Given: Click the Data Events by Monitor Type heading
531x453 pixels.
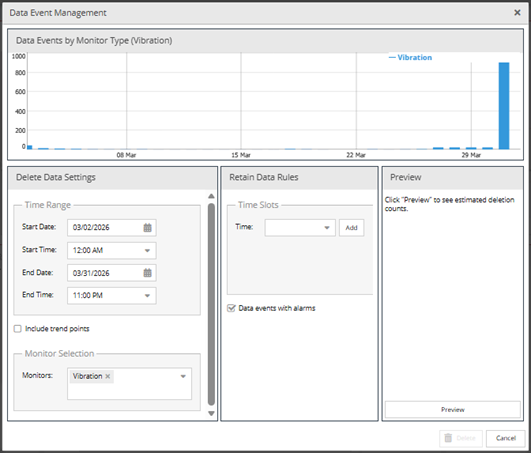Looking at the screenshot, I should tap(94, 41).
